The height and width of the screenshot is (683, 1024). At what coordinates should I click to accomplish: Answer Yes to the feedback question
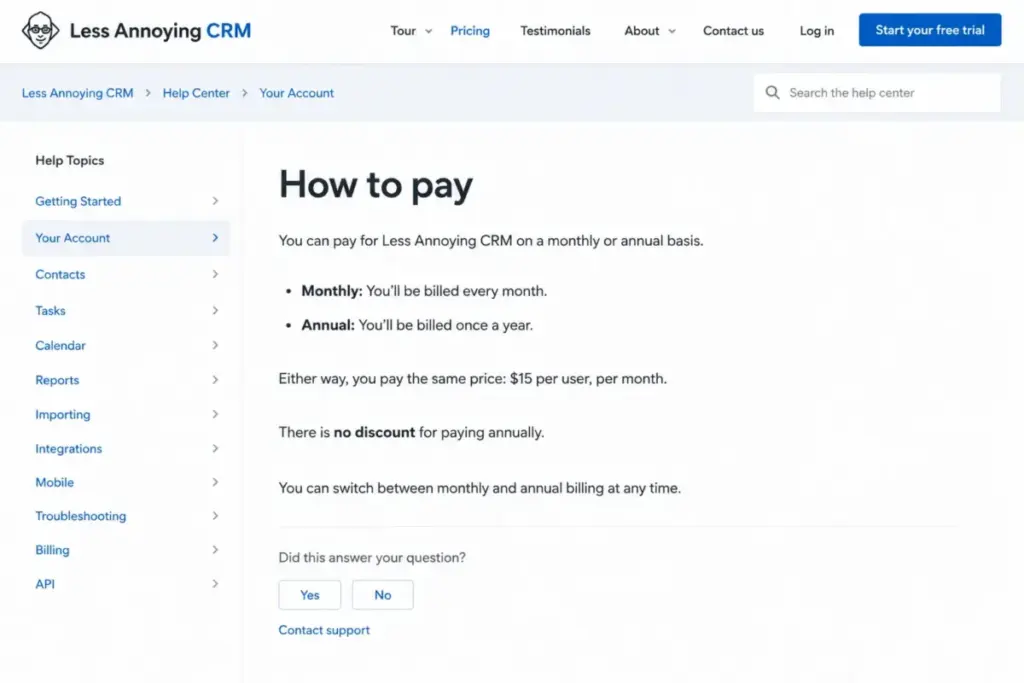tap(310, 595)
